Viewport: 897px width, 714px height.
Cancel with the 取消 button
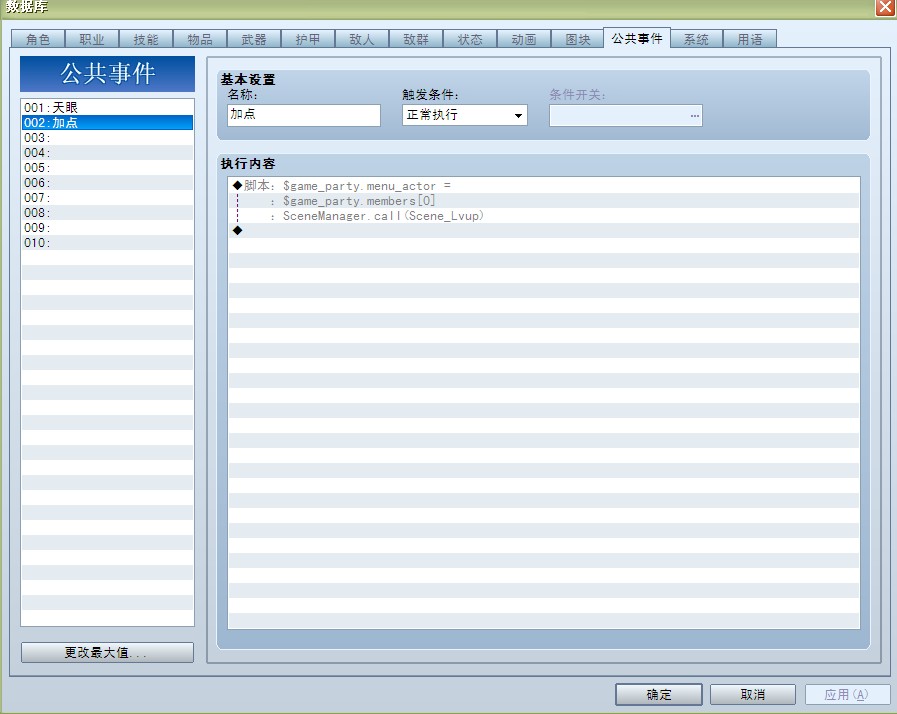753,695
